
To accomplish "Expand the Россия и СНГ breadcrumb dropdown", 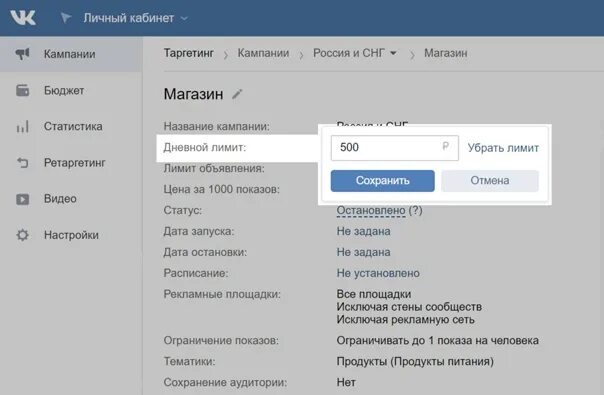I will (355, 53).
